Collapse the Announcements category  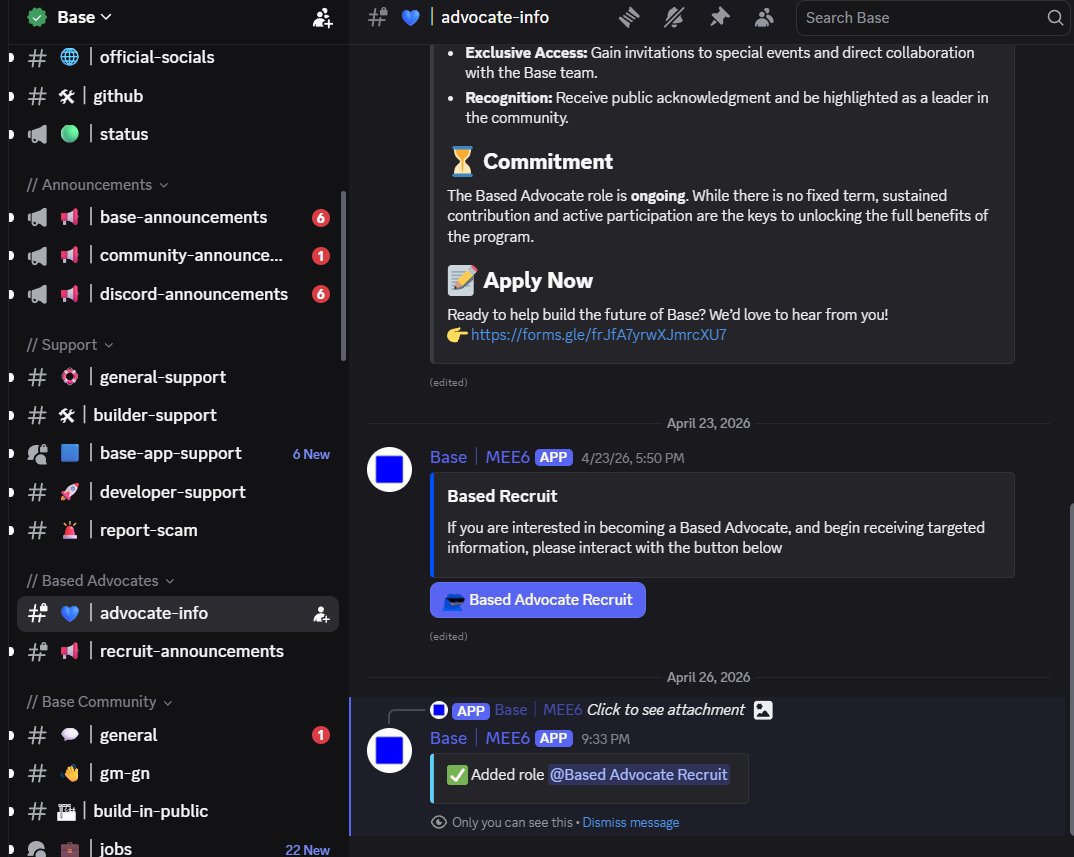click(x=97, y=185)
